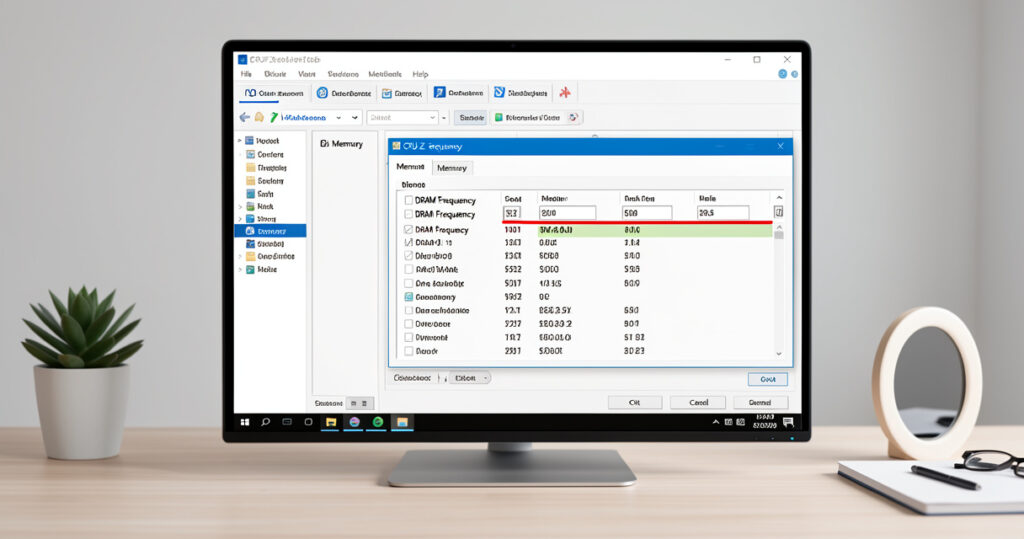Image resolution: width=1024 pixels, height=539 pixels.
Task: Show hidden system tray icons chevron
Action: tap(716, 422)
